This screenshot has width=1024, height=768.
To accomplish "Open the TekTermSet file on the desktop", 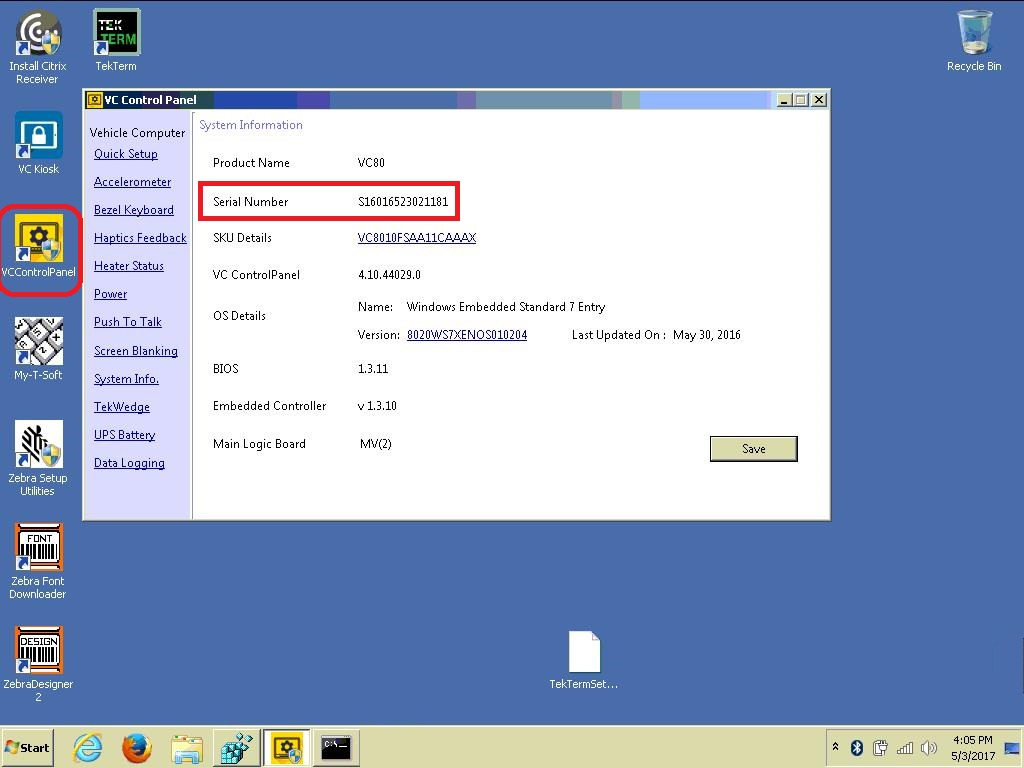I will coord(584,653).
